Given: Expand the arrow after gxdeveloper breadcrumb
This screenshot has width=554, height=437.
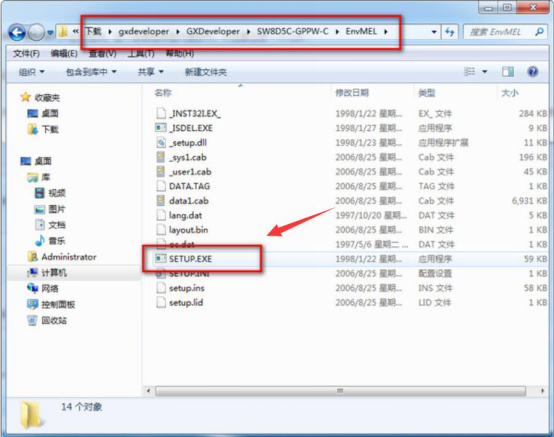Looking at the screenshot, I should 178,32.
